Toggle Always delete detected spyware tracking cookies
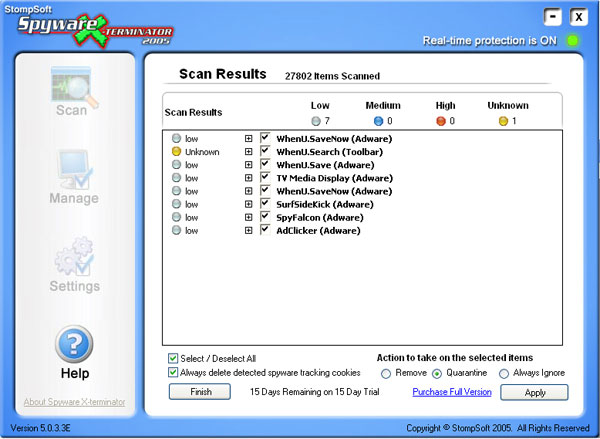 click(173, 372)
